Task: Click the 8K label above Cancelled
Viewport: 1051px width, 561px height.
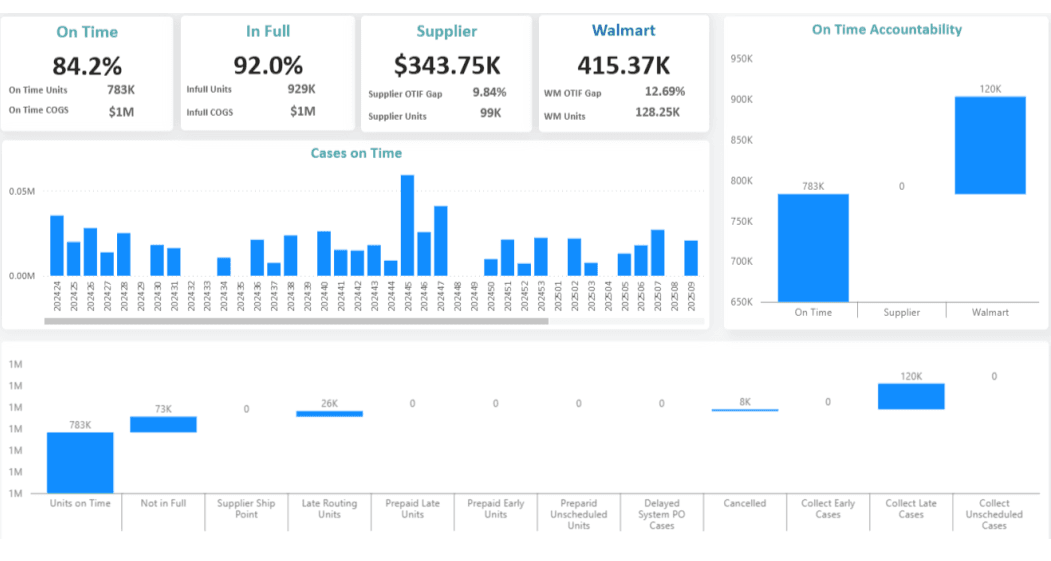Action: coord(745,401)
